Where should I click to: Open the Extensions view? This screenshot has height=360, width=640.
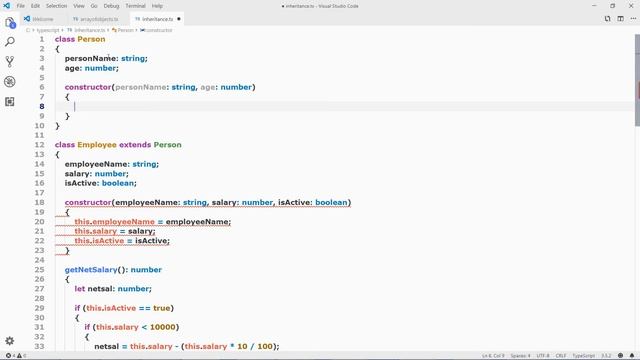pos(10,101)
